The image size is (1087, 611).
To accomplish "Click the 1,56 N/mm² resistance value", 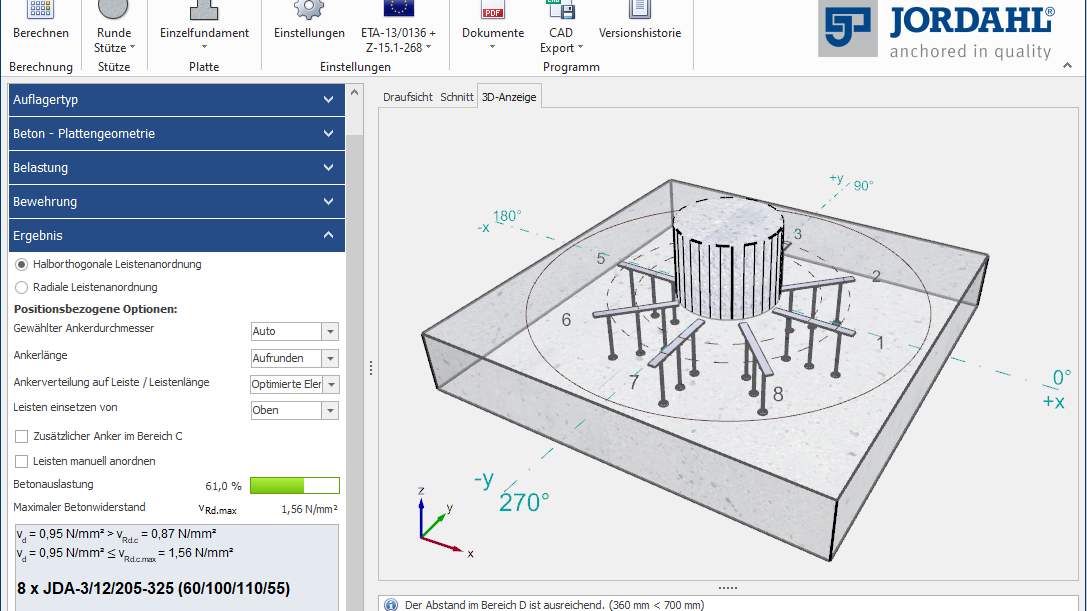I will click(x=309, y=510).
